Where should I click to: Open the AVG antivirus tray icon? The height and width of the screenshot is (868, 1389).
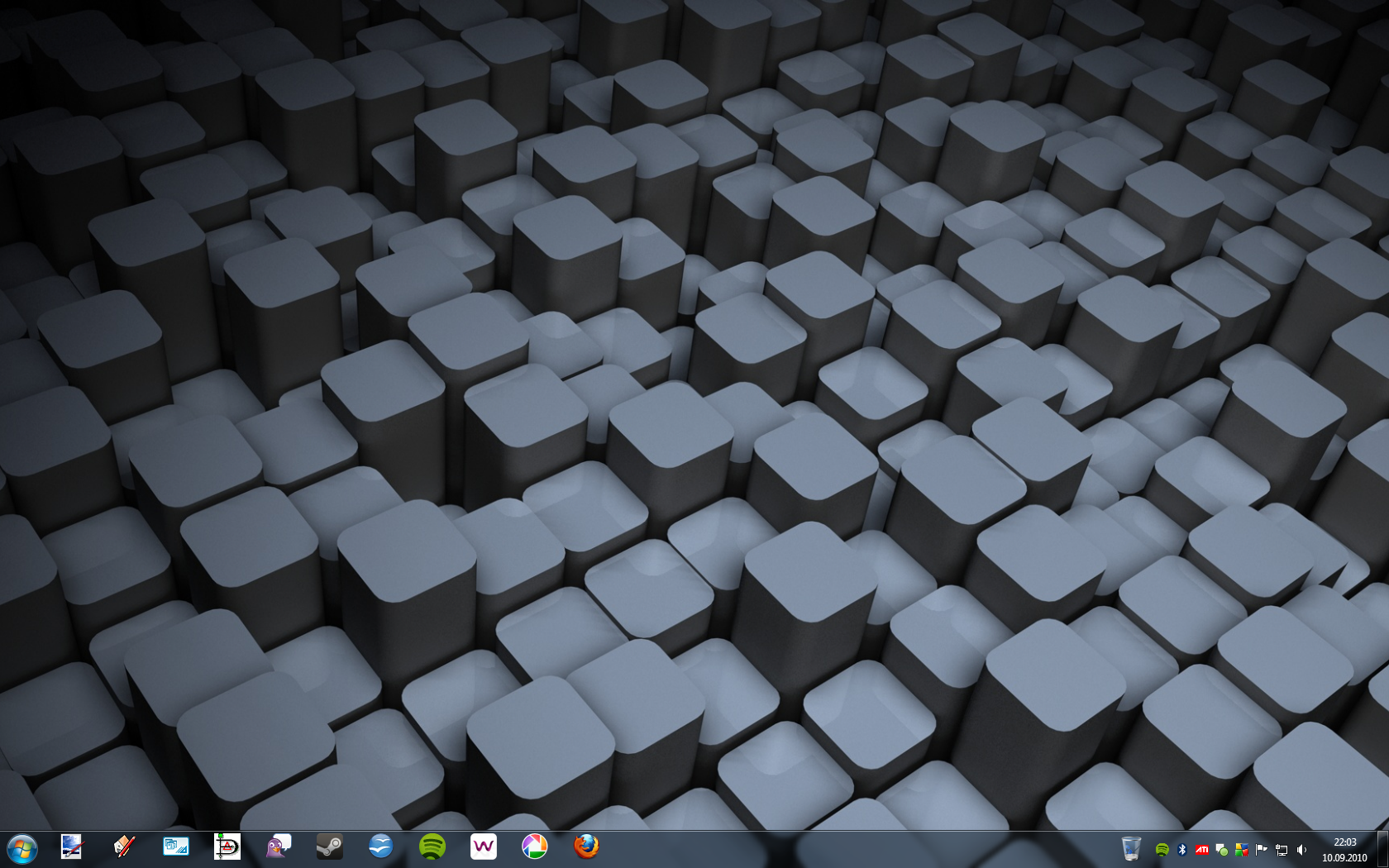coord(1241,850)
